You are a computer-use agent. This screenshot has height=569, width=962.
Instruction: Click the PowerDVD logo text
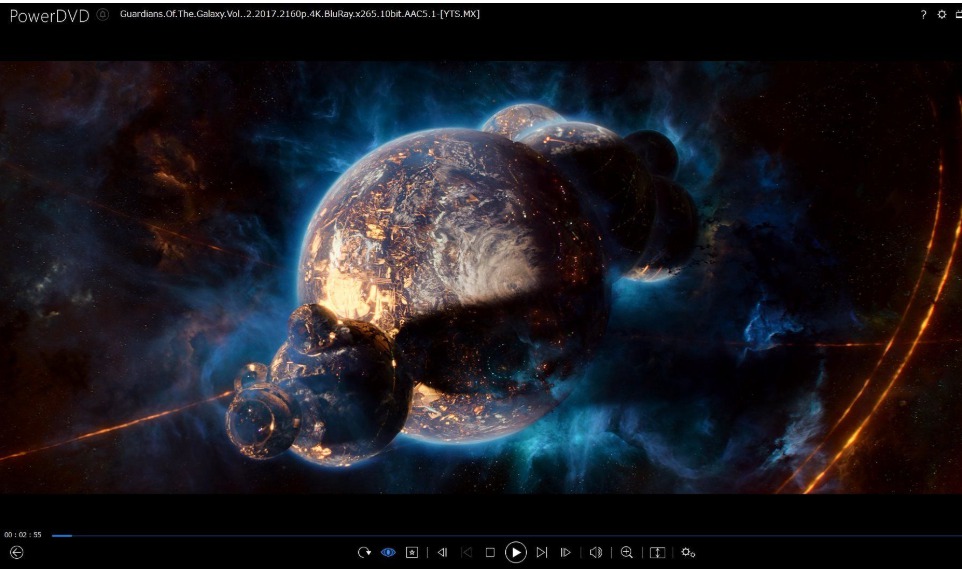(49, 15)
